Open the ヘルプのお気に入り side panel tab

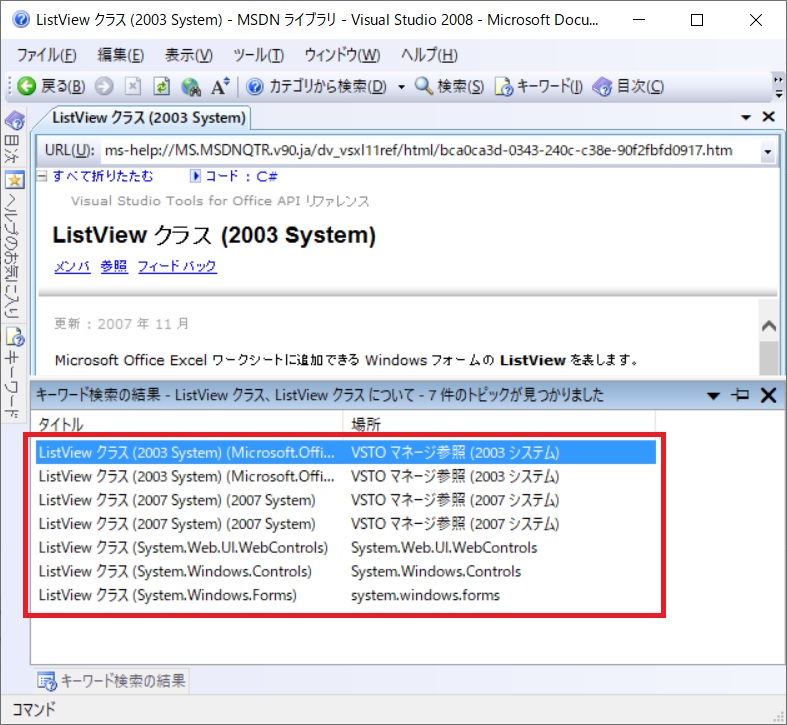pyautogui.click(x=14, y=246)
